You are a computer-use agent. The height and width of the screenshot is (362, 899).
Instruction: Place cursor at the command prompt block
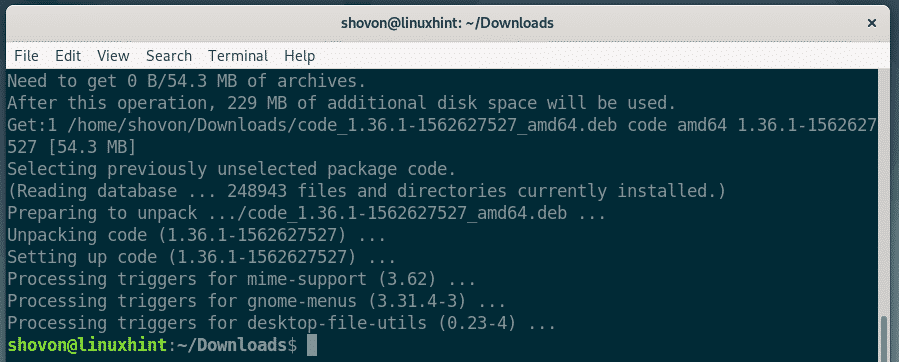[312, 345]
